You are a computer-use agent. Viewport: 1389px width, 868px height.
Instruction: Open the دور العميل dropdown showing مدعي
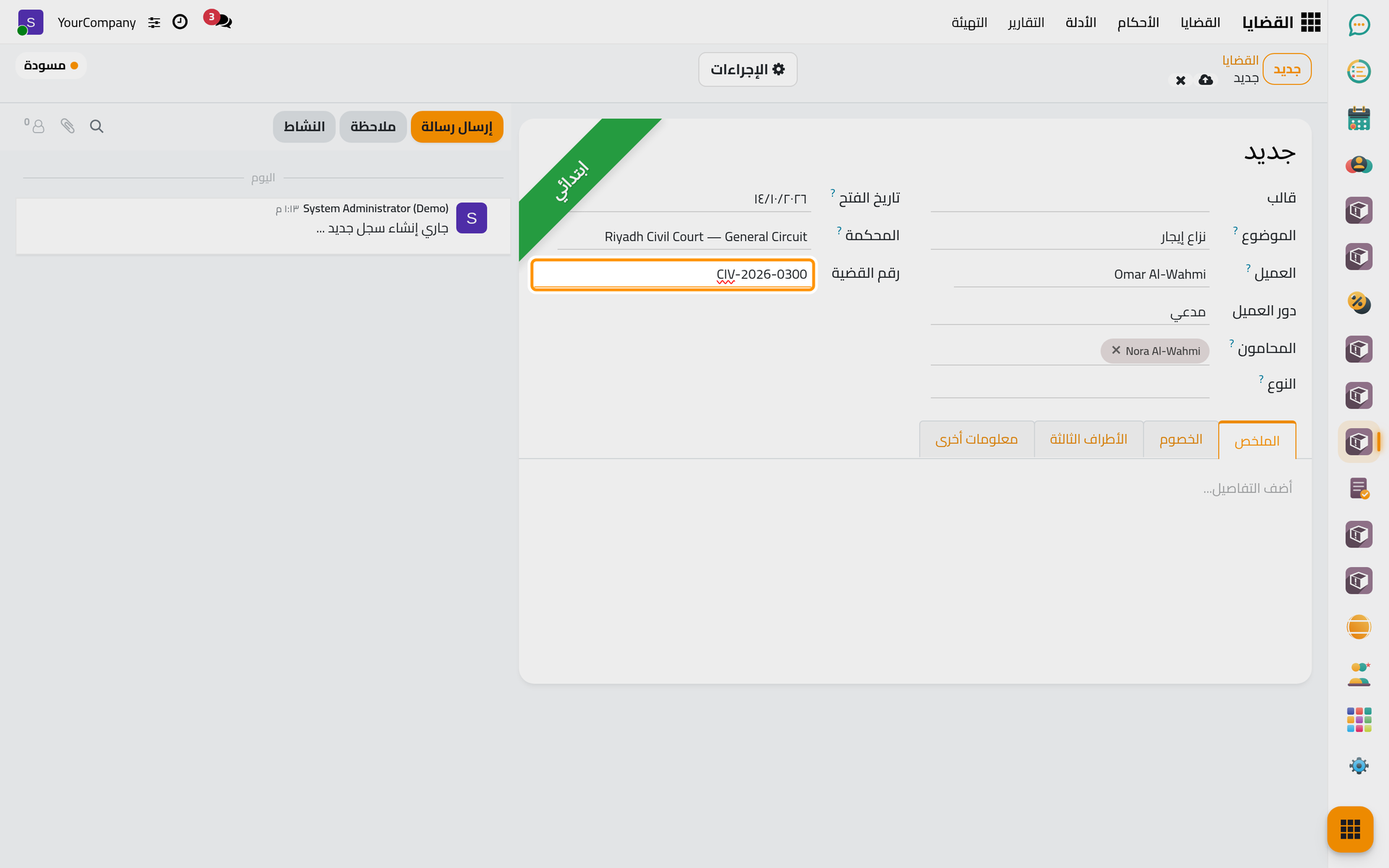click(x=1069, y=311)
